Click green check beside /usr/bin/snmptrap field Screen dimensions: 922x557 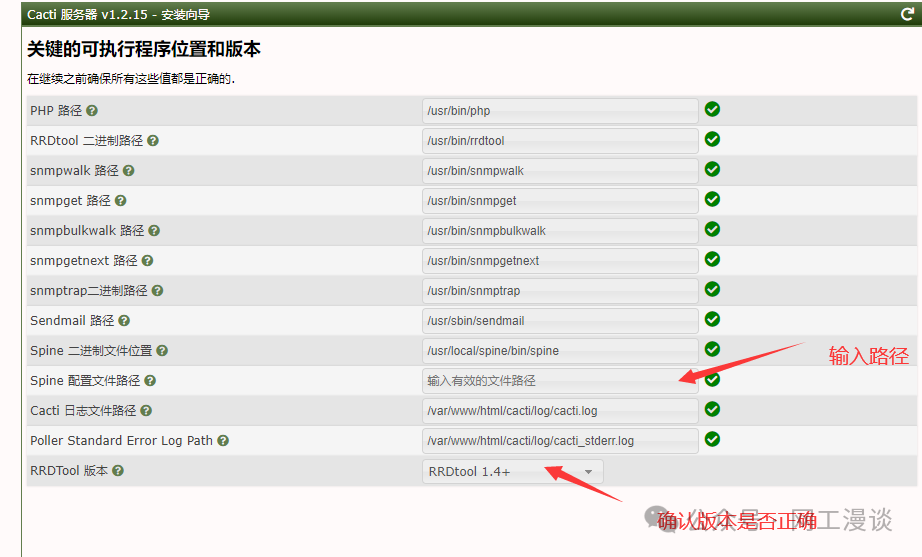(713, 289)
